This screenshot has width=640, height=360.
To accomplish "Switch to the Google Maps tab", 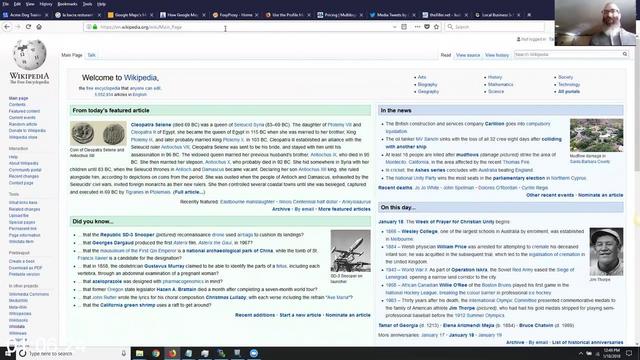I will 131,15.
